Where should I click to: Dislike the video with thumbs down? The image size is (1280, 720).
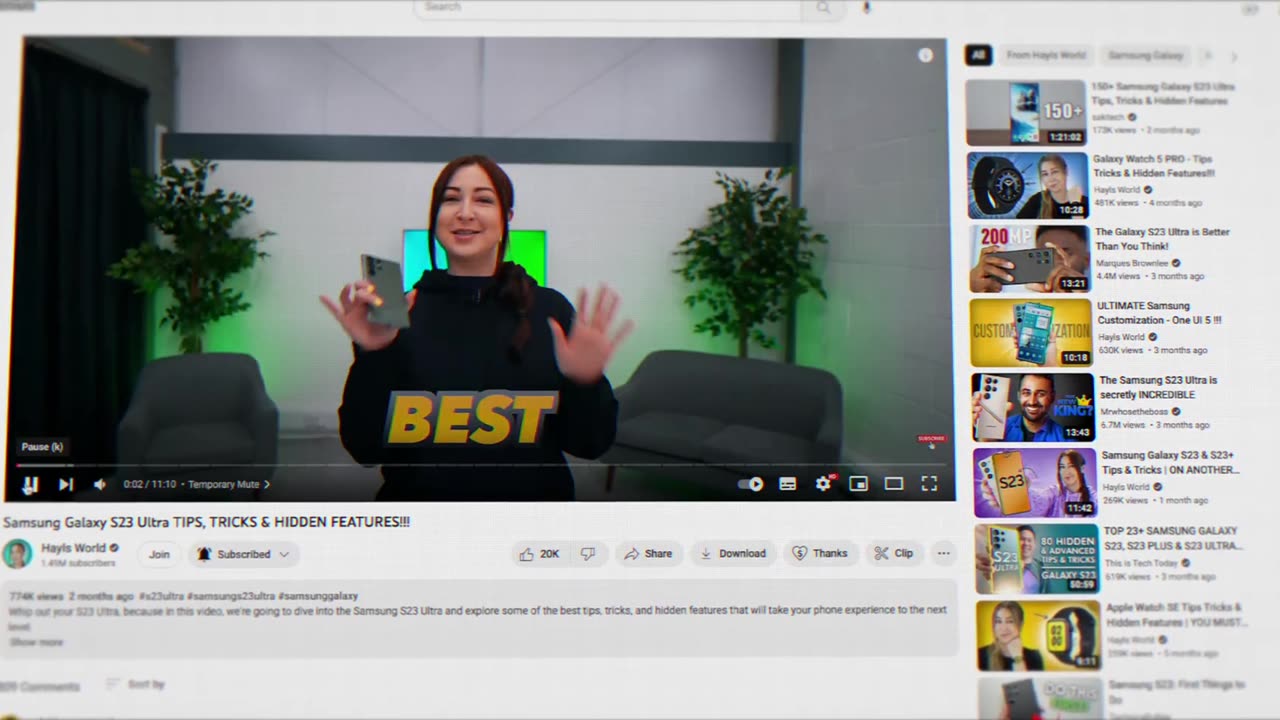(588, 554)
